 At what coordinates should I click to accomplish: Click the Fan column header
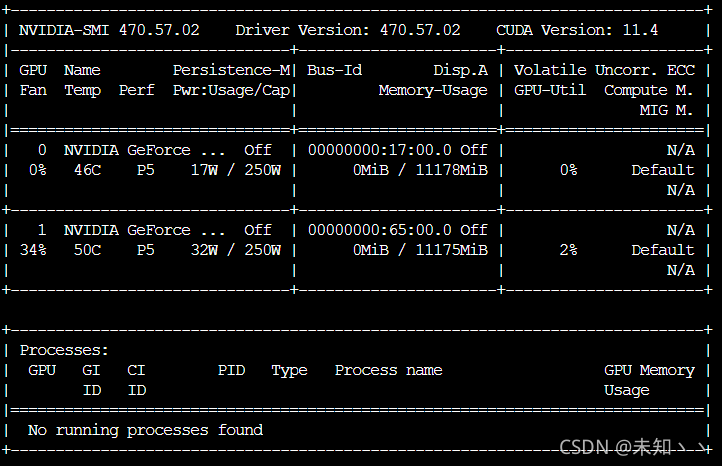tap(33, 90)
